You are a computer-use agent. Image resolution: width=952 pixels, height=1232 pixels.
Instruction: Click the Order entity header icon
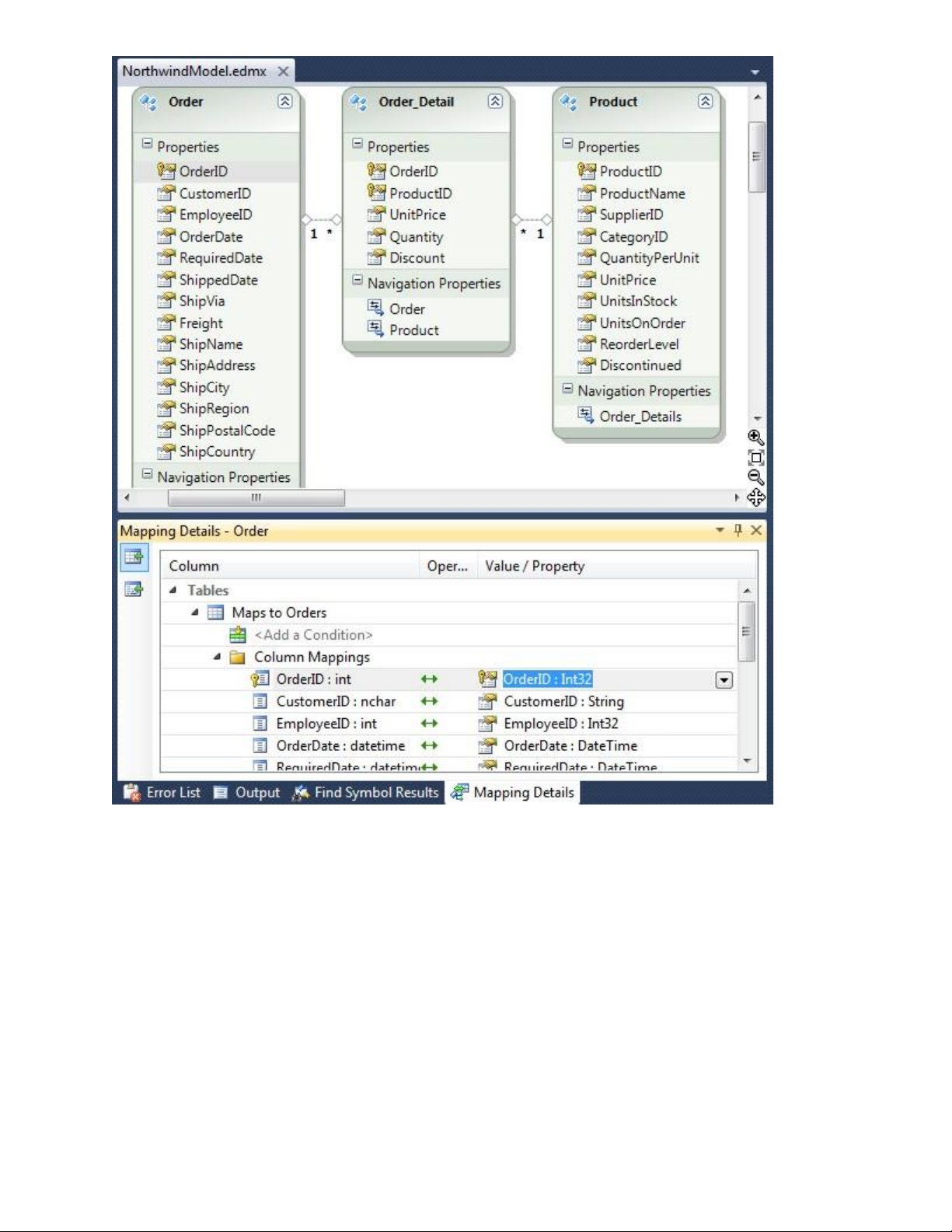coord(148,102)
